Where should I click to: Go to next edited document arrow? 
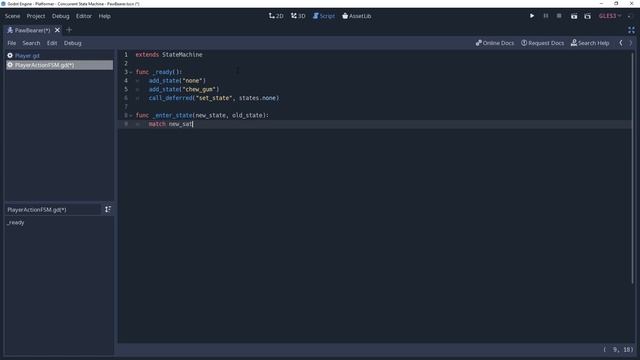(x=631, y=43)
